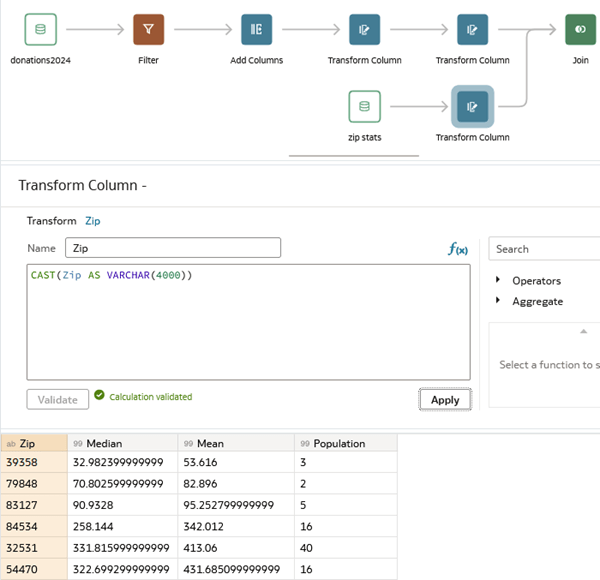600x580 pixels.
Task: Select the Population column header
Action: pos(346,443)
